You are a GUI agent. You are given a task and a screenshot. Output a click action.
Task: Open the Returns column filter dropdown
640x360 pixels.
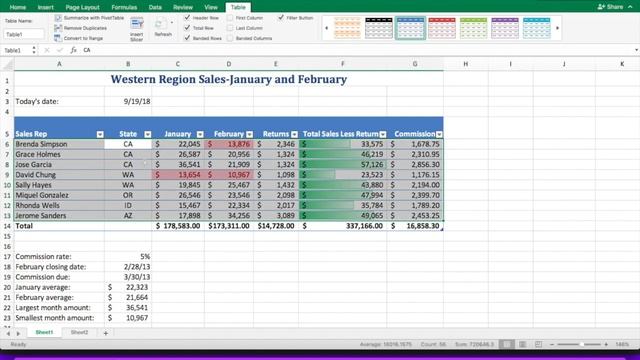[294, 134]
